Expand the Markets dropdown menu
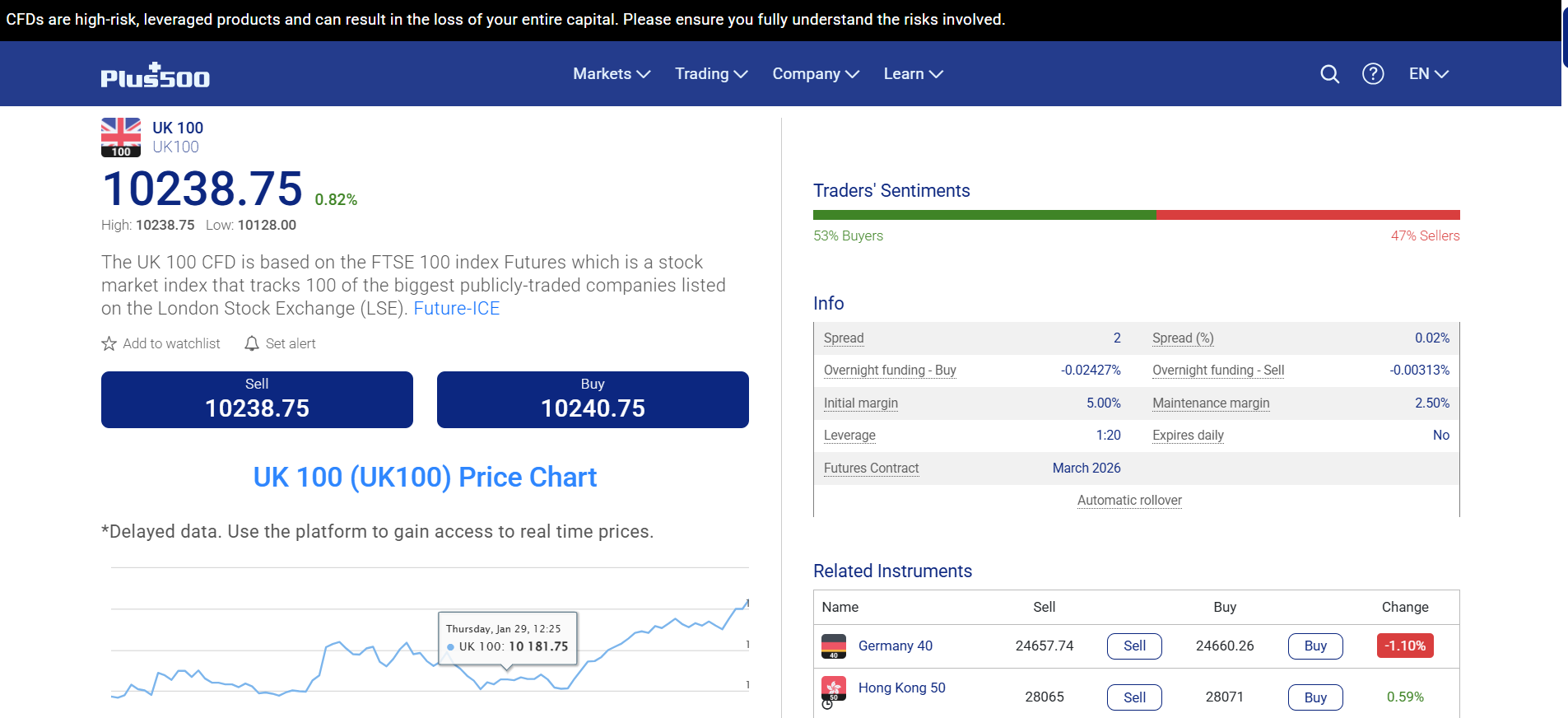Screen dimensions: 1568x718 (x=611, y=74)
